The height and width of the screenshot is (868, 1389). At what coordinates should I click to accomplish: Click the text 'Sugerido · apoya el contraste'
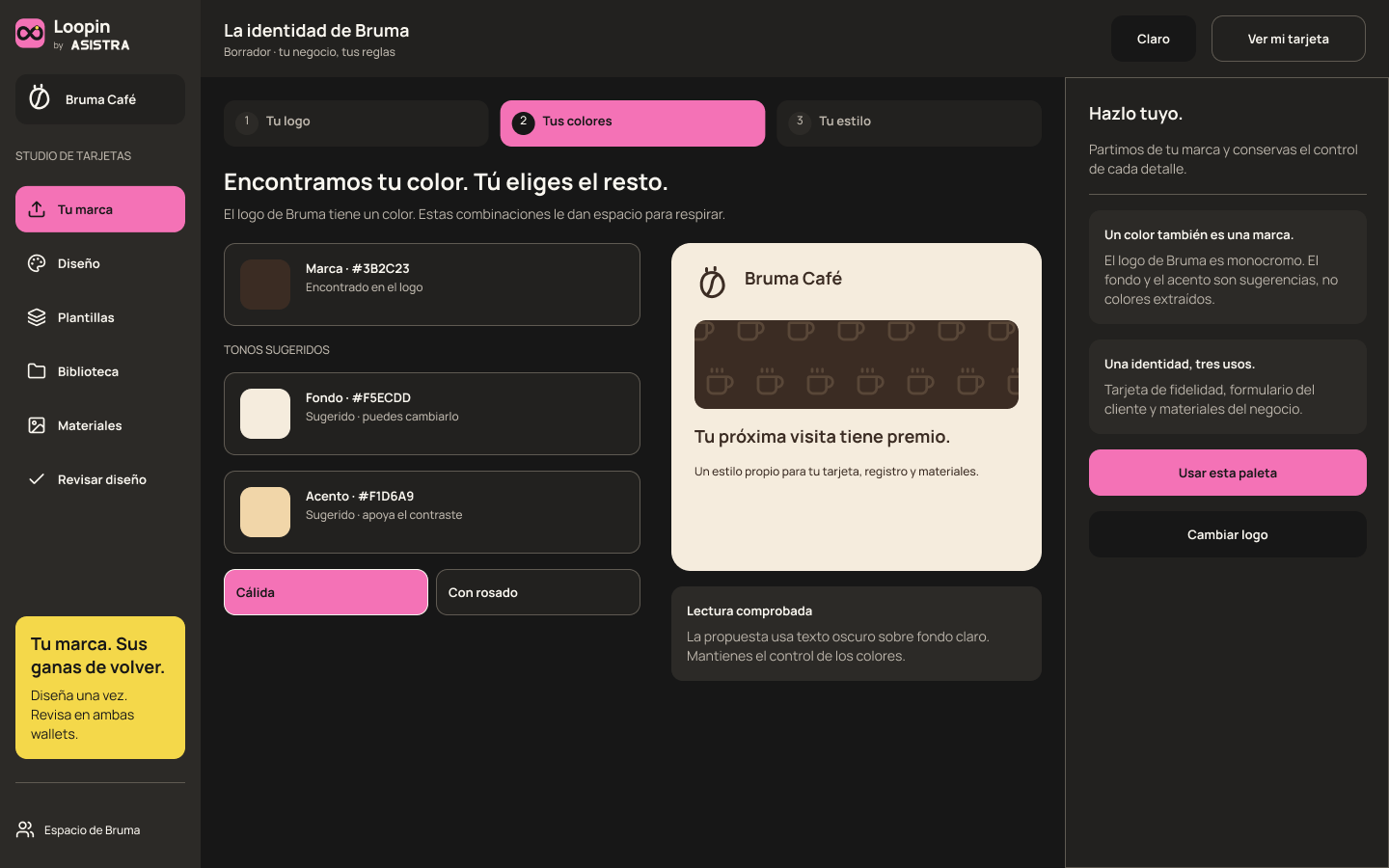tap(384, 515)
